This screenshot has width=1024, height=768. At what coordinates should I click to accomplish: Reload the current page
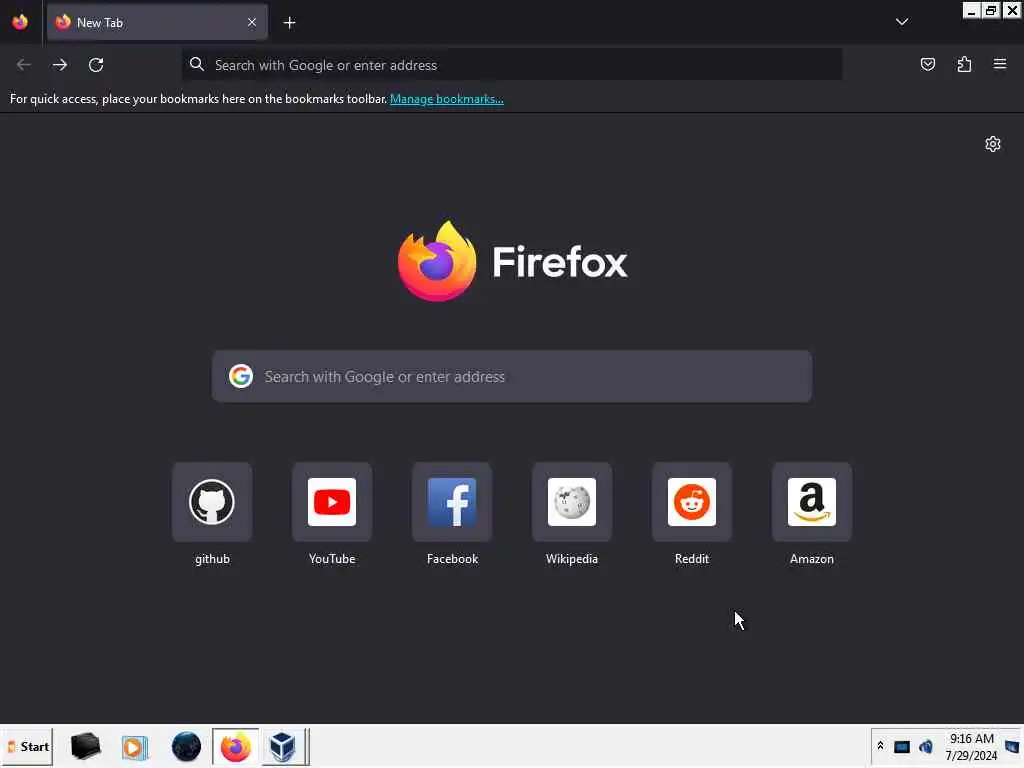[x=96, y=65]
